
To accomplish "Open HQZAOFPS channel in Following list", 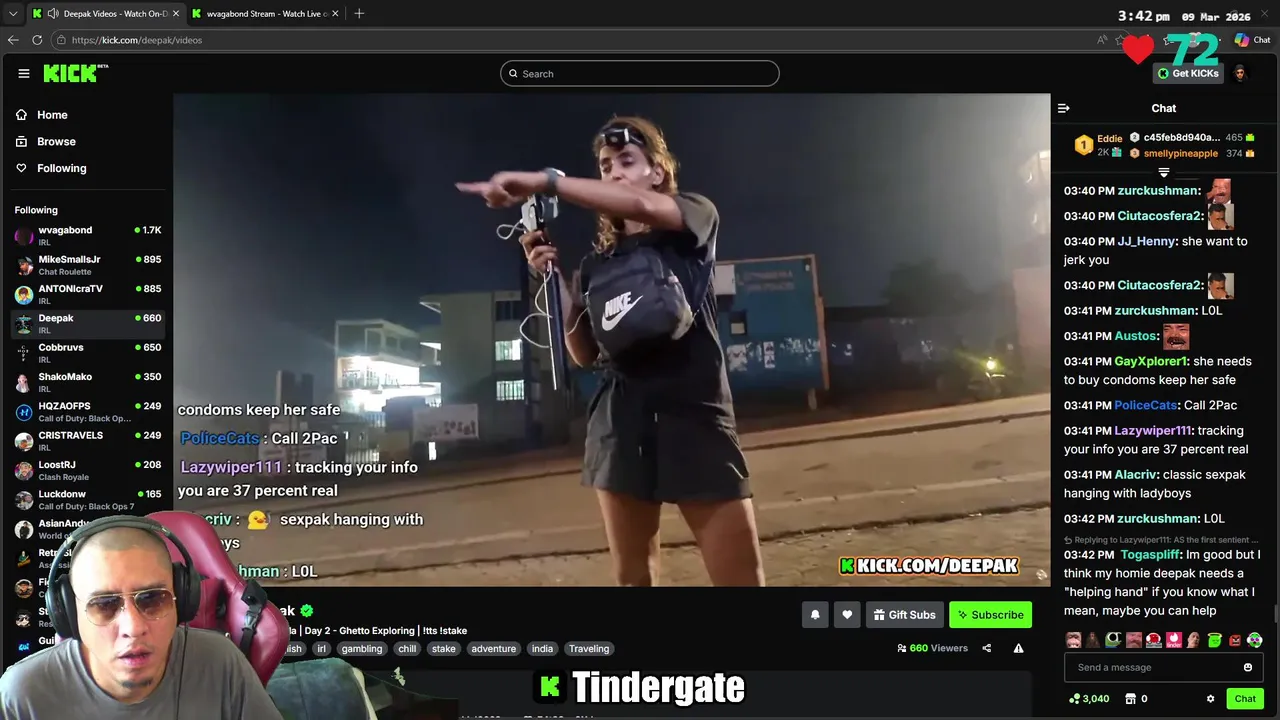I will point(88,411).
